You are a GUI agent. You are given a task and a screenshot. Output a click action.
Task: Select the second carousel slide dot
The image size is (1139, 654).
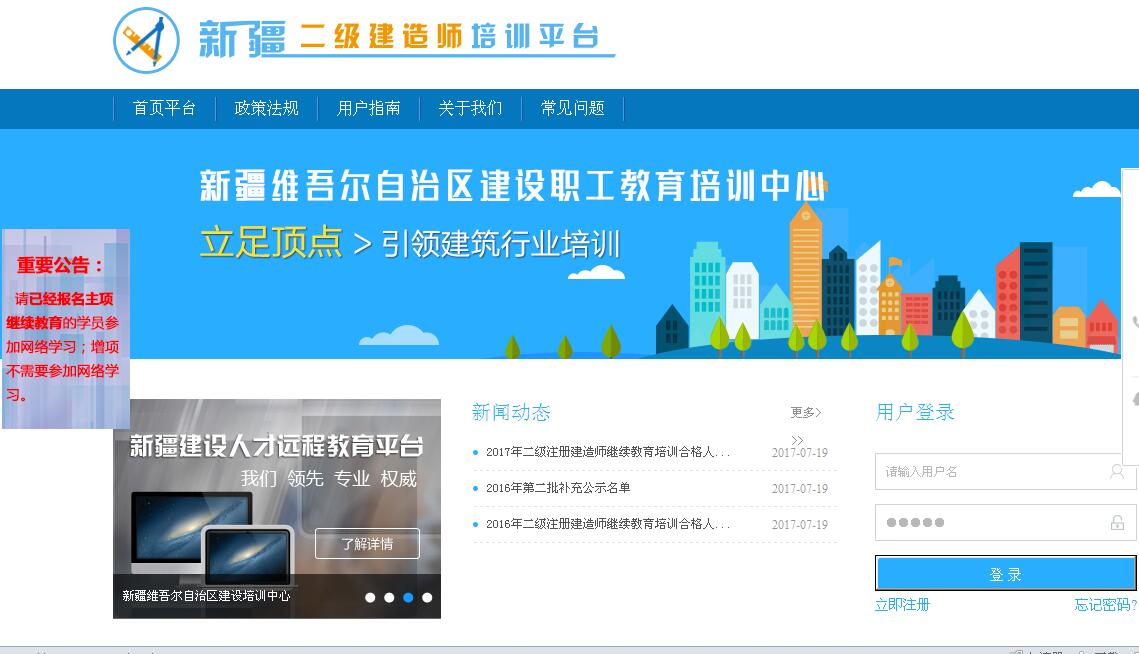[x=389, y=597]
